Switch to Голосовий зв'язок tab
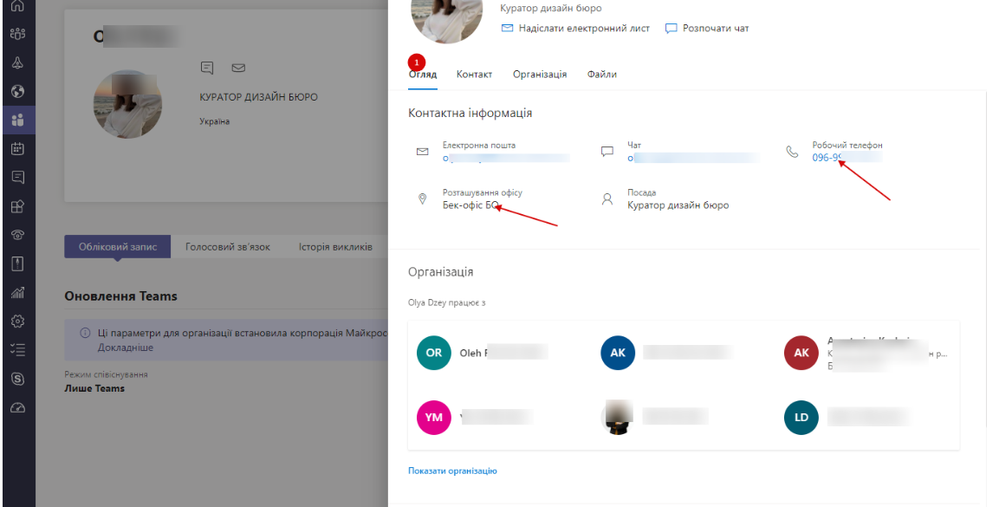The width and height of the screenshot is (999, 507). [227, 246]
